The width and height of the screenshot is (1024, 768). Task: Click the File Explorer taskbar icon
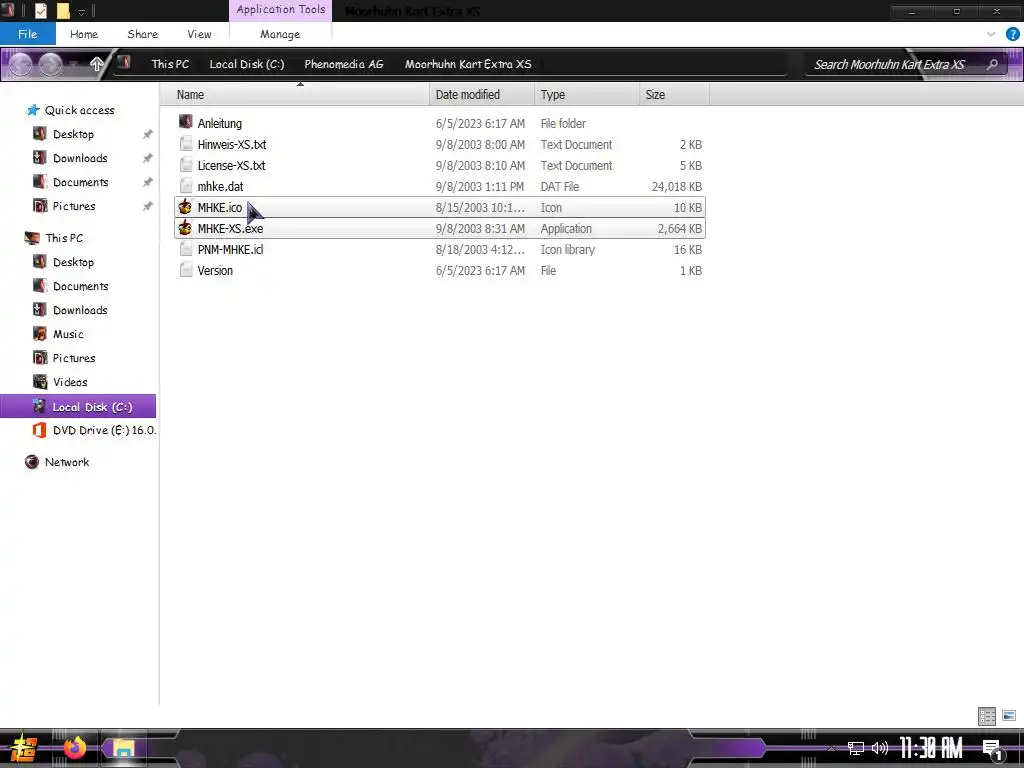point(123,747)
